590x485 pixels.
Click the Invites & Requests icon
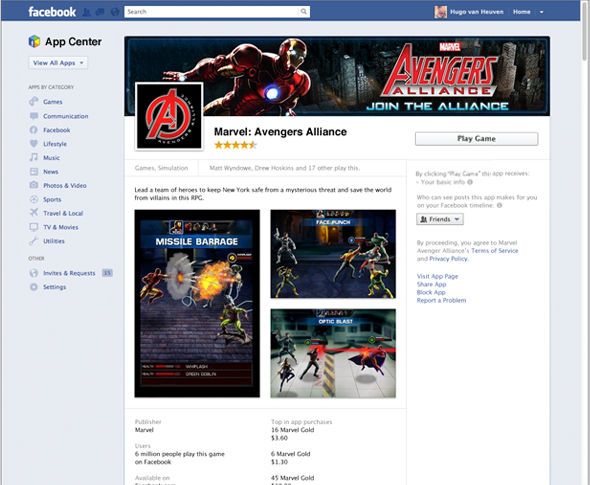[34, 273]
